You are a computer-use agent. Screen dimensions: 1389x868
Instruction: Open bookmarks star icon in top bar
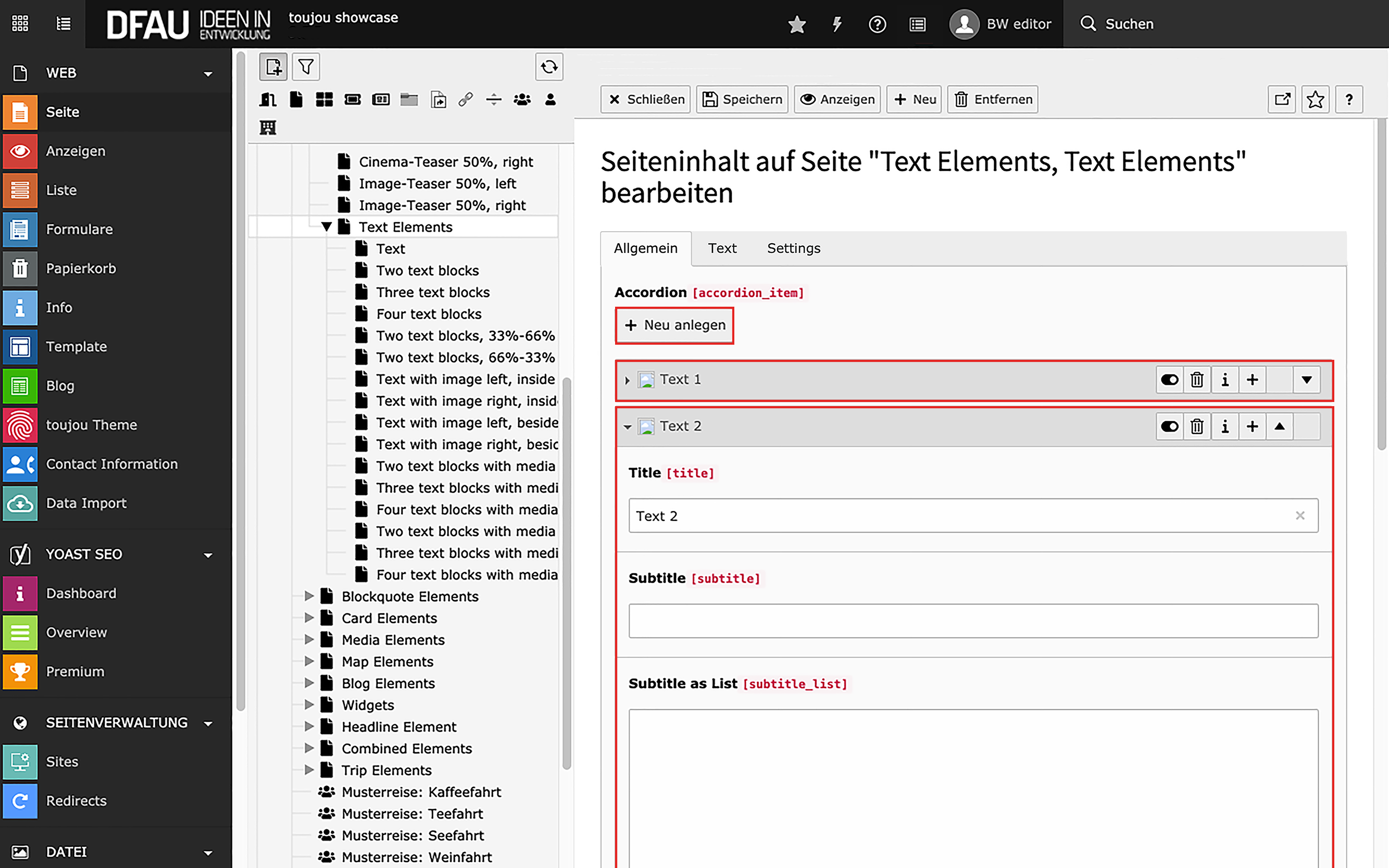point(796,24)
